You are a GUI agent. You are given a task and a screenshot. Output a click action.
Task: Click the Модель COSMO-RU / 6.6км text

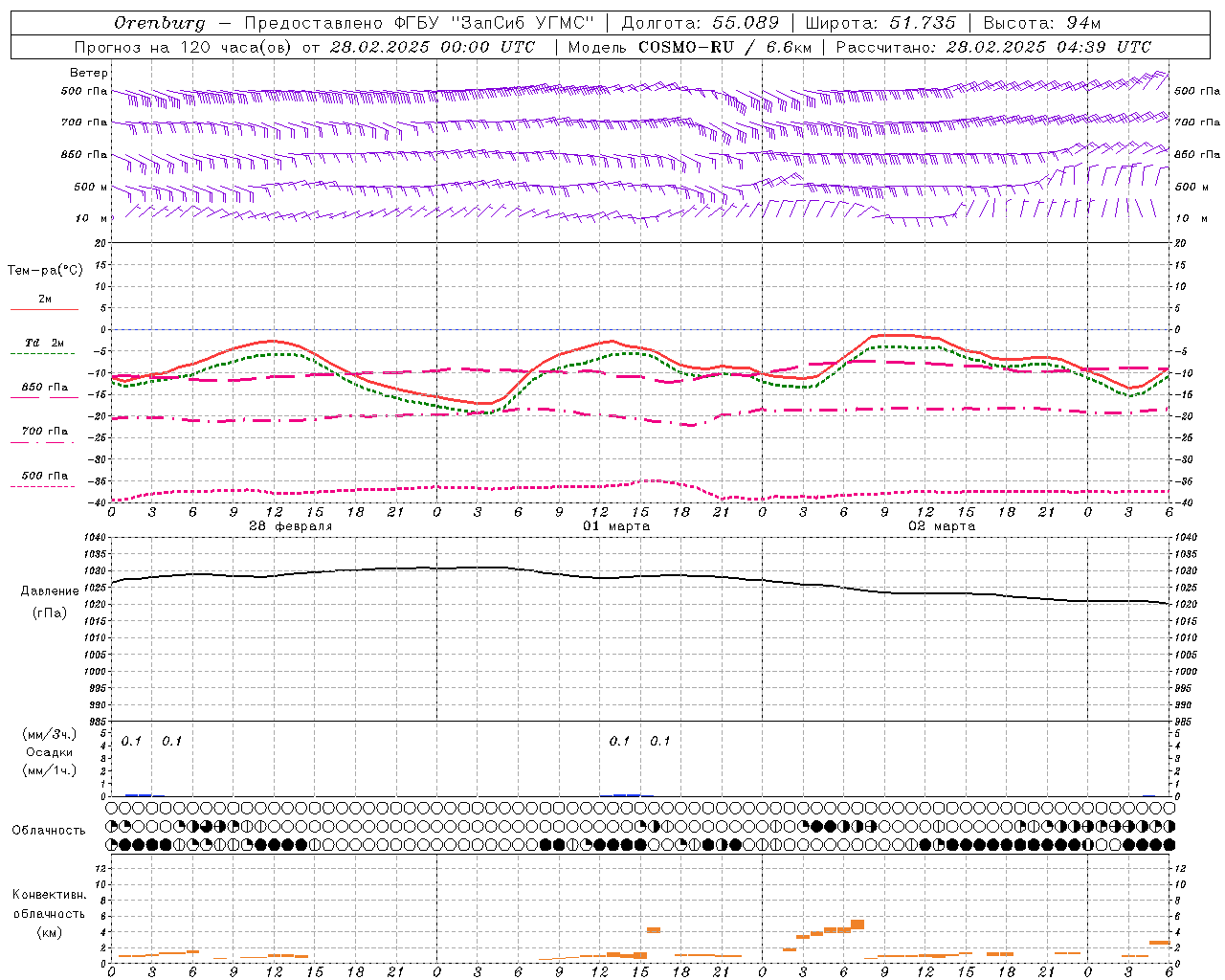click(x=689, y=47)
